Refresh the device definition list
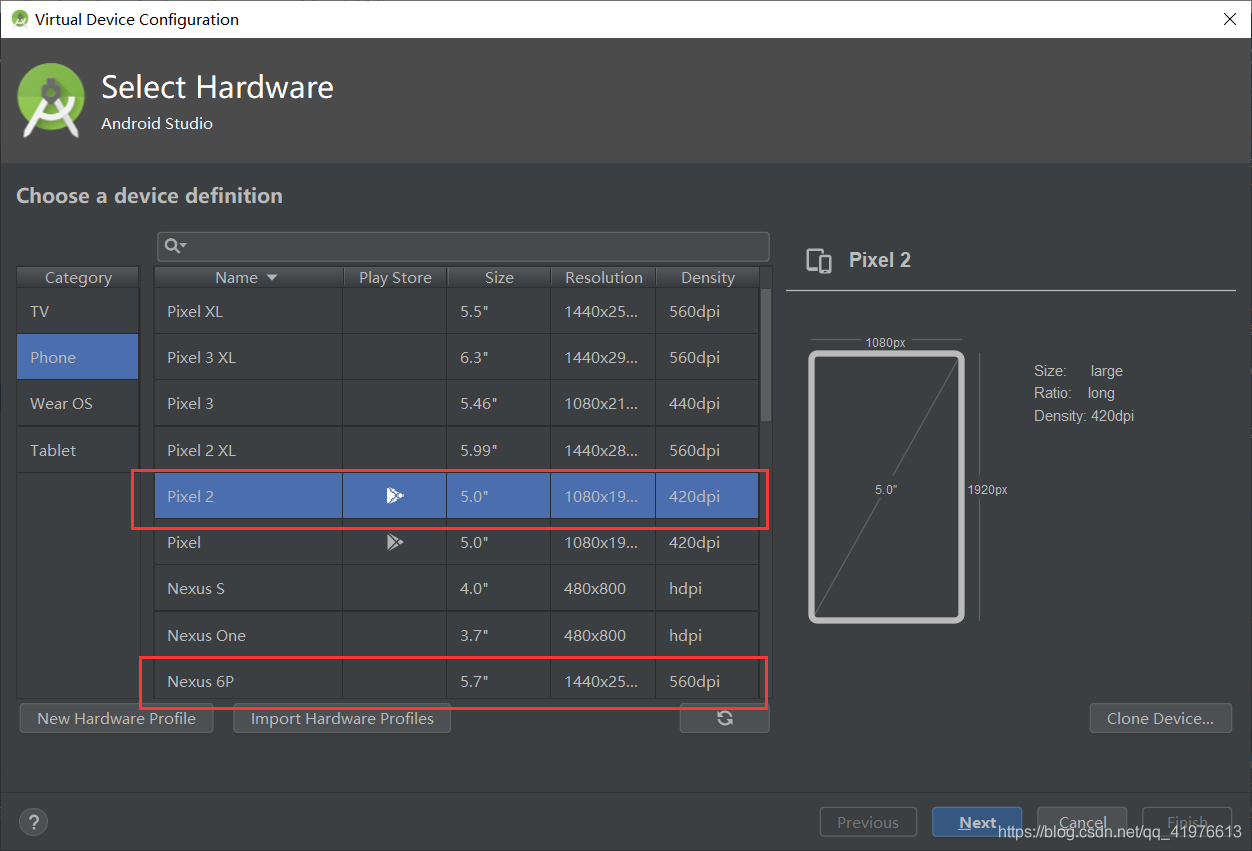Viewport: 1252px width, 851px height. [724, 718]
